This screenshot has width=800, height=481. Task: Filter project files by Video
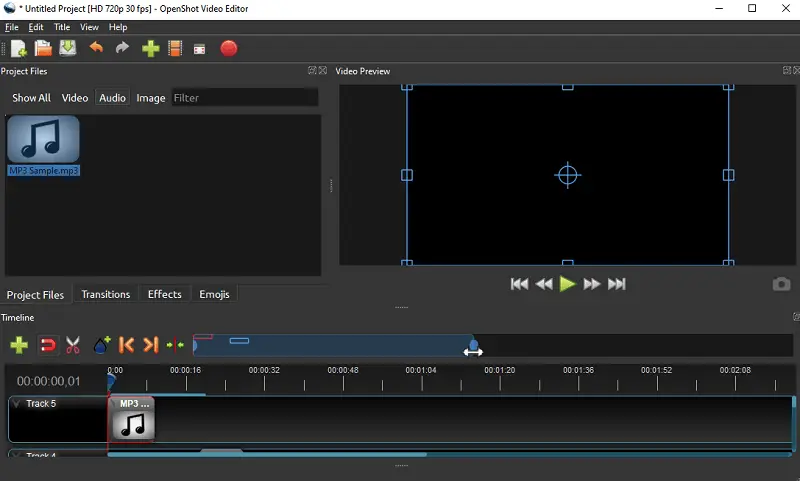[75, 98]
